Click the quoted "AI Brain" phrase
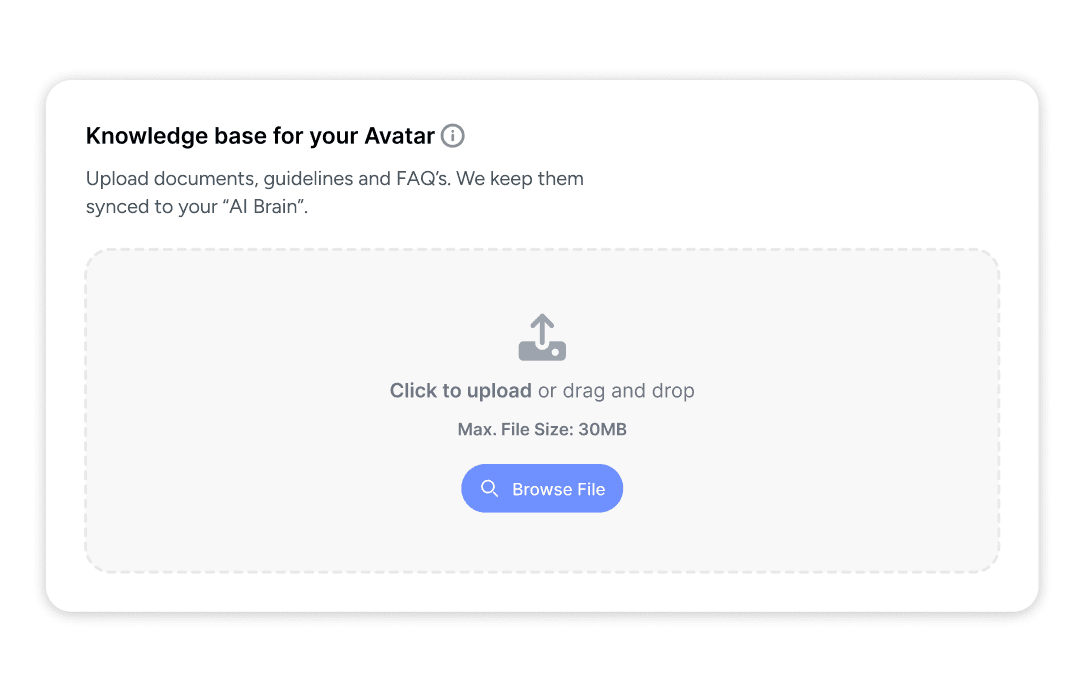This screenshot has height=680, width=1084. (x=265, y=207)
